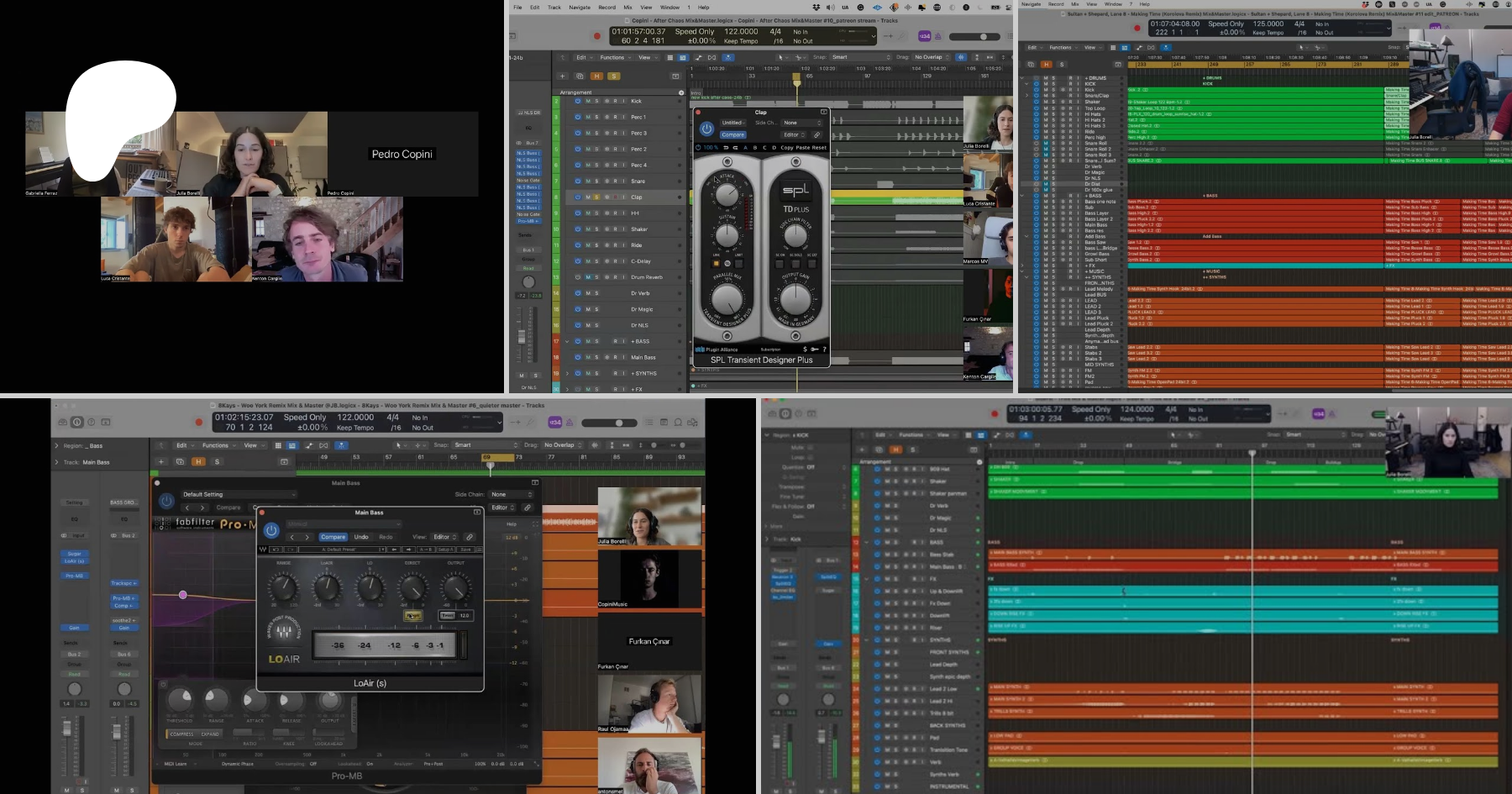Click the Output Gain knob on SPL plugin
Image resolution: width=1512 pixels, height=794 pixels.
click(795, 297)
